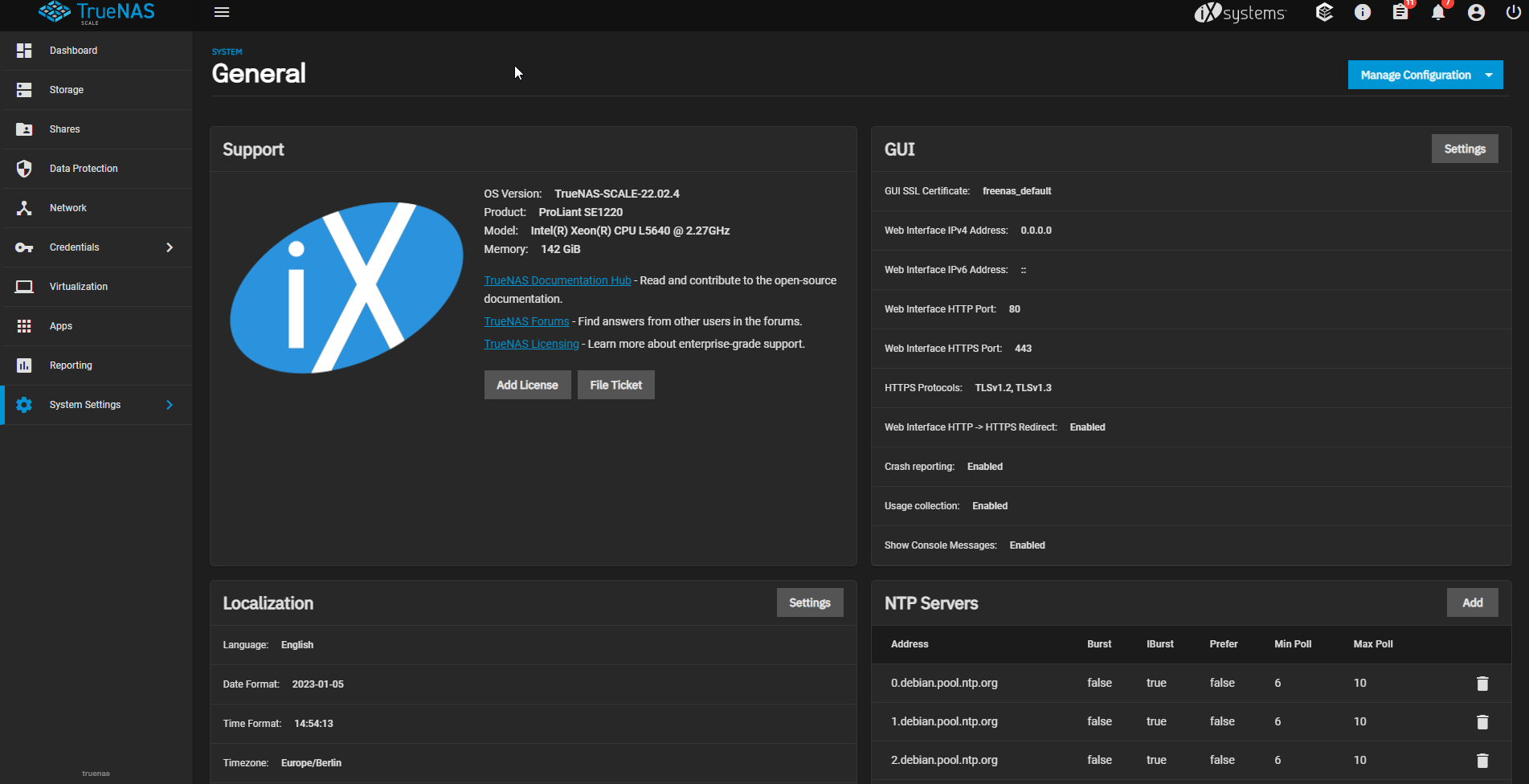Open the Manage Configuration dropdown arrow
Image resolution: width=1529 pixels, height=784 pixels.
[1489, 75]
